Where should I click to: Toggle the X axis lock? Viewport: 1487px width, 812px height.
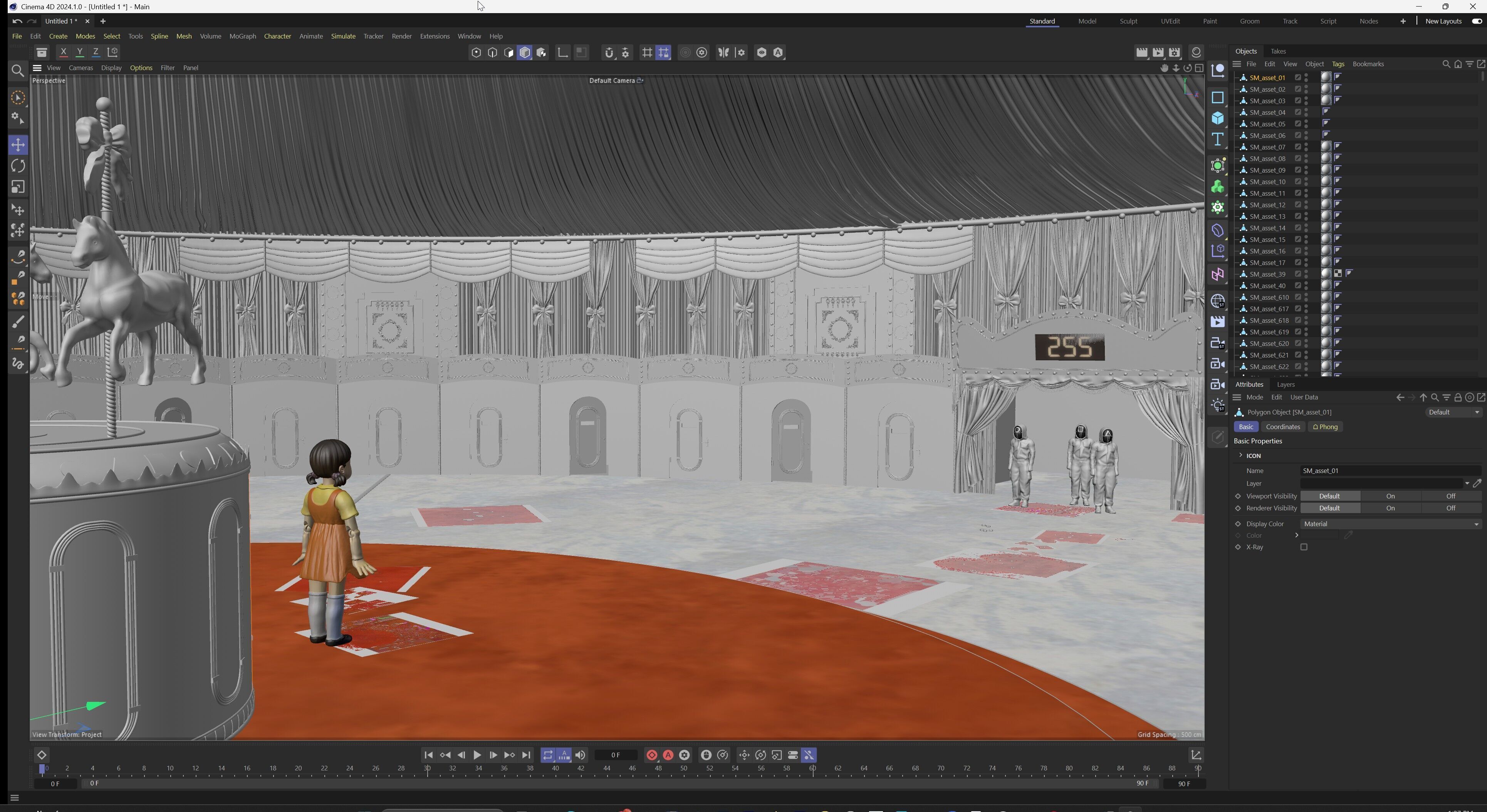tap(64, 52)
